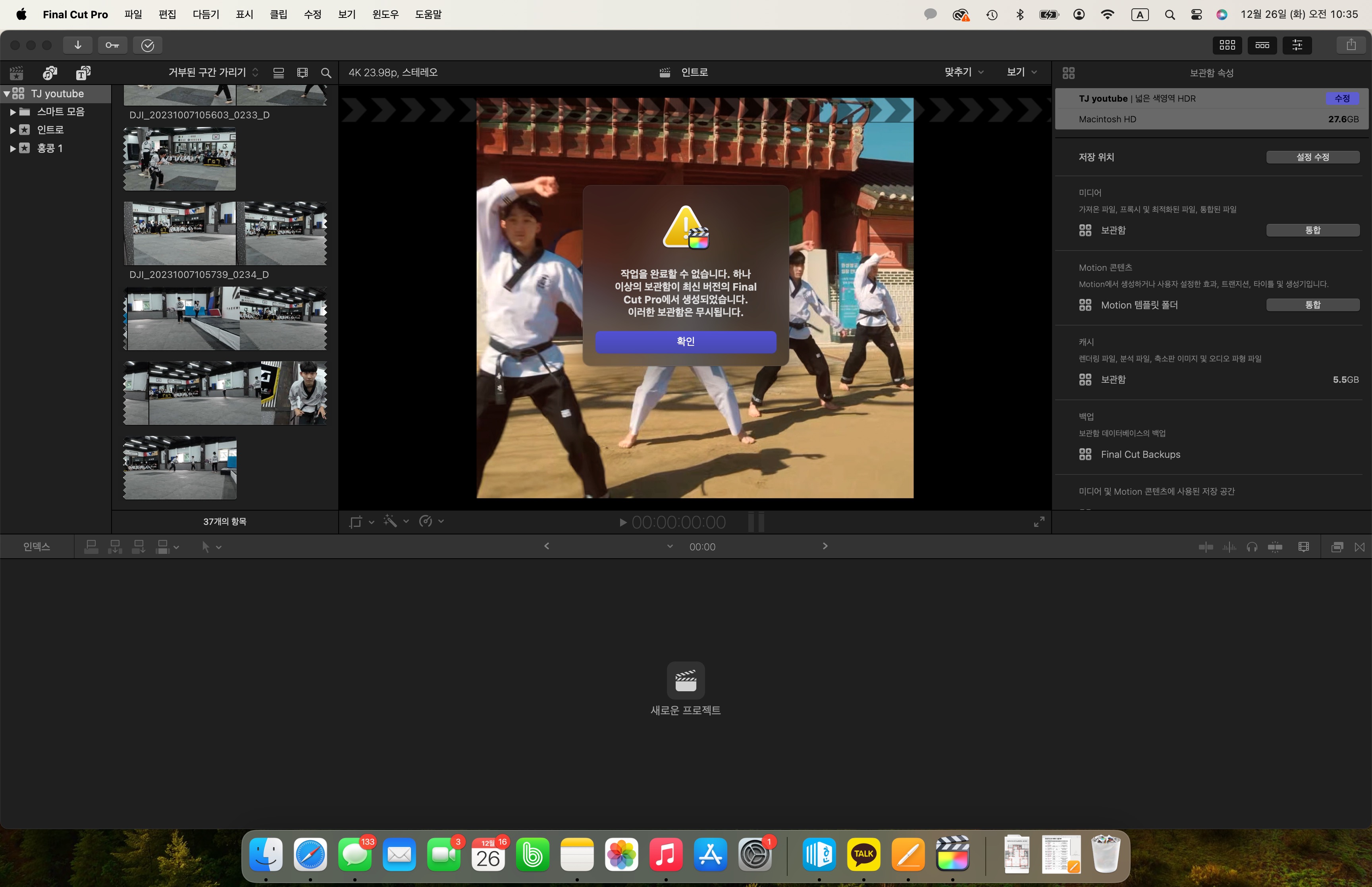Toggle the timeline panel visibility button
The width and height of the screenshot is (1372, 887).
coord(1262,45)
